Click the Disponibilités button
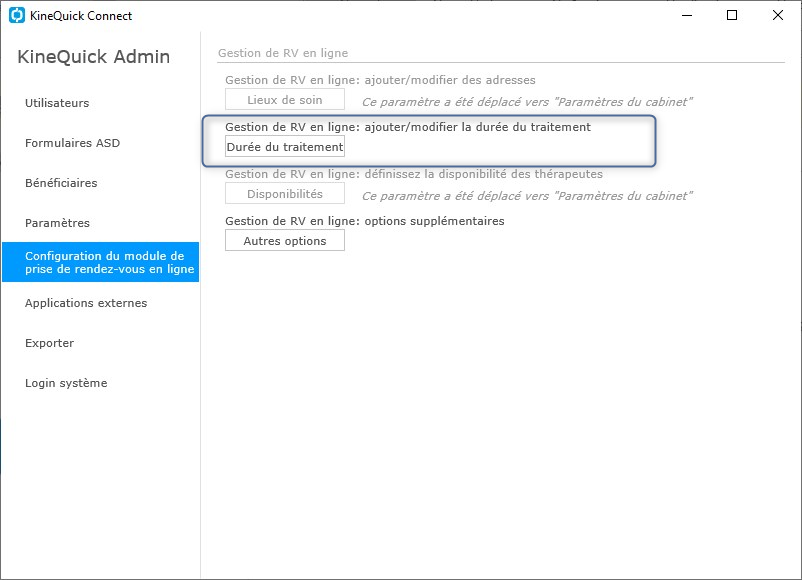The image size is (802, 580). (285, 194)
